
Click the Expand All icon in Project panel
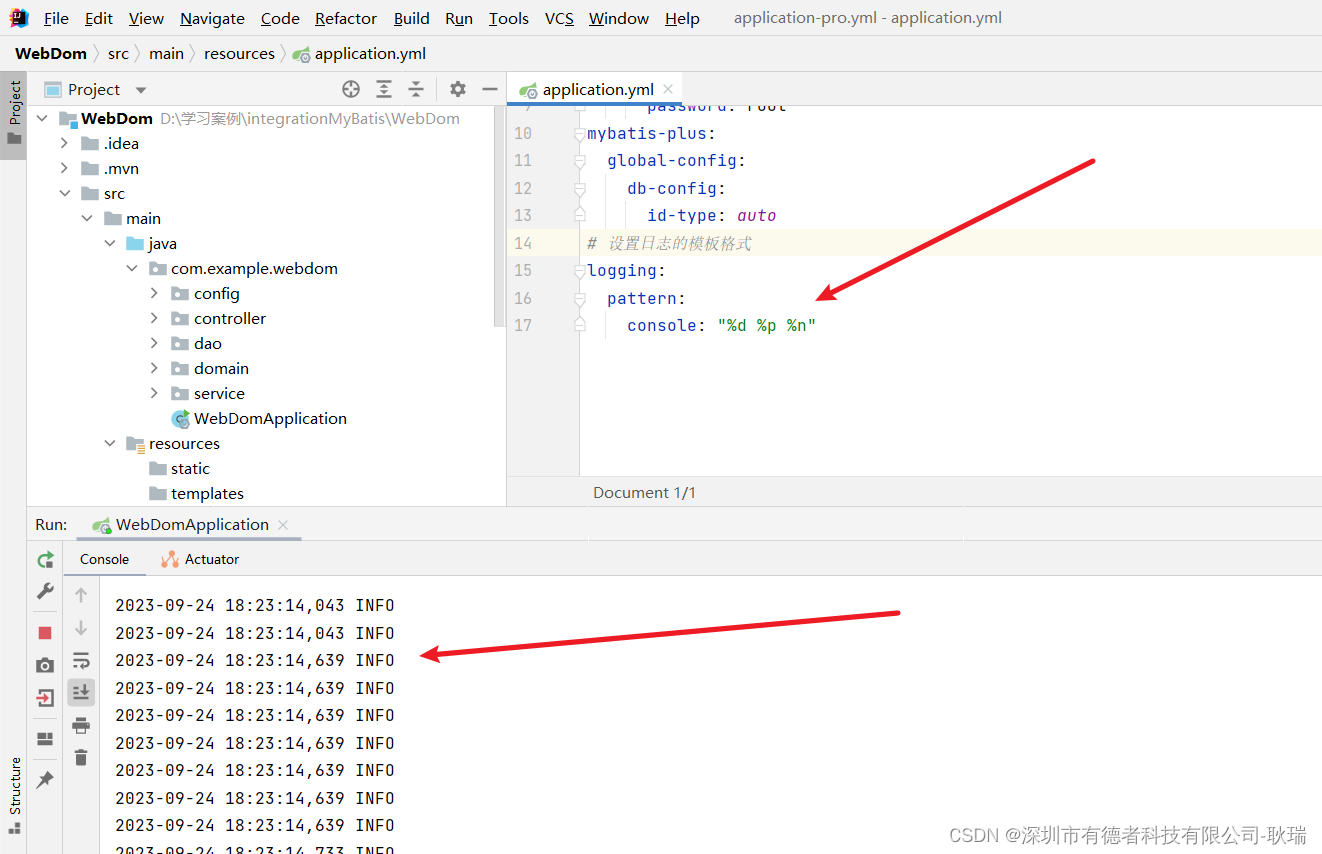tap(384, 89)
